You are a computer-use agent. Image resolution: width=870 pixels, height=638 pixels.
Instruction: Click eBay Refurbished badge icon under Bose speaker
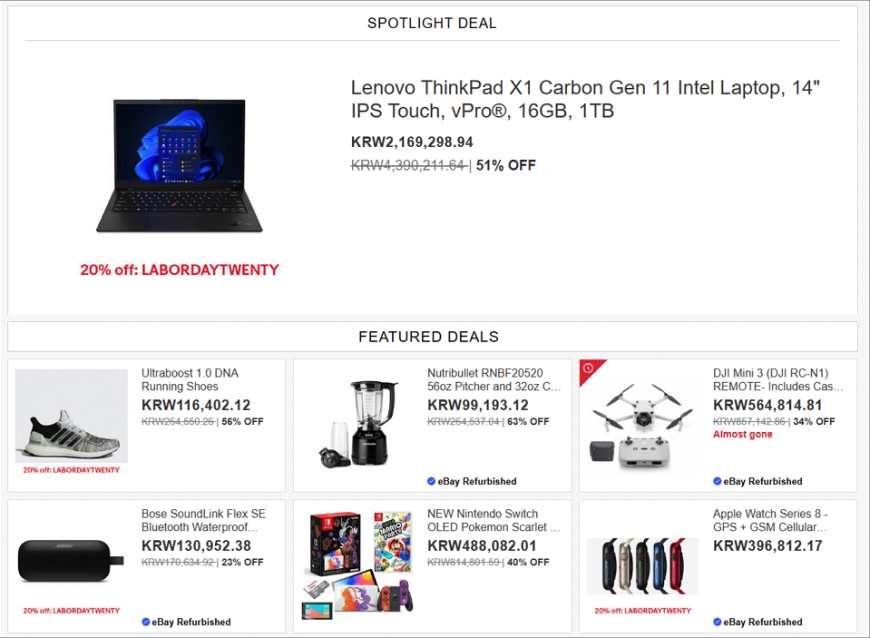pyautogui.click(x=145, y=622)
